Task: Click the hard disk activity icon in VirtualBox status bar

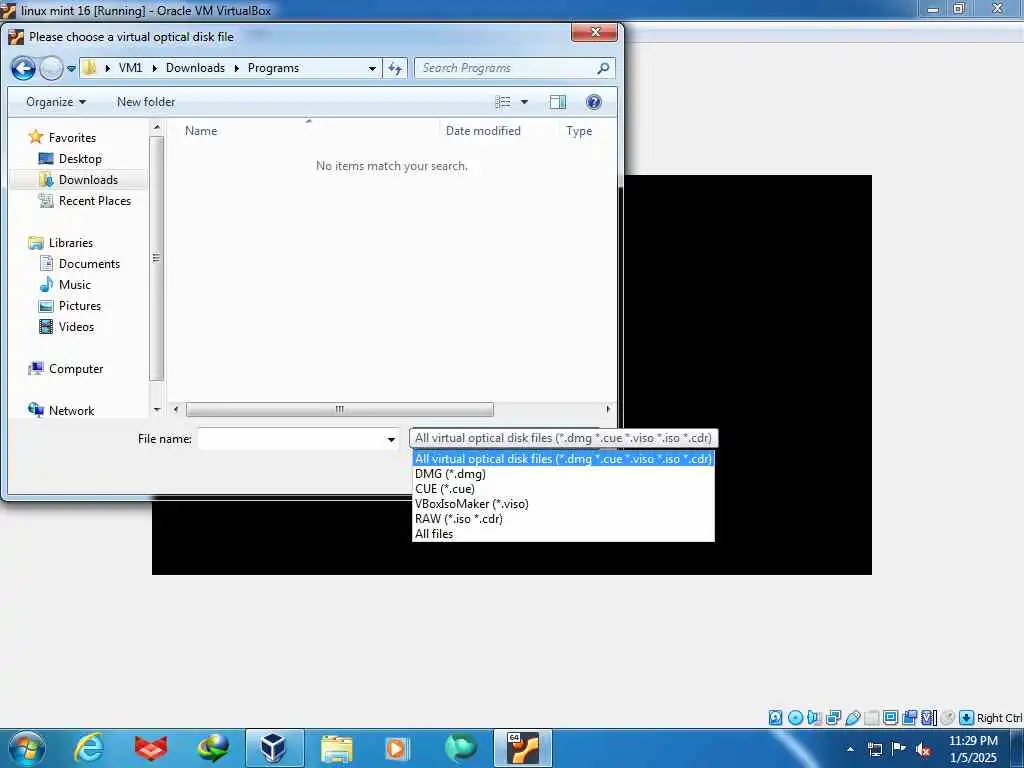Action: [x=775, y=718]
